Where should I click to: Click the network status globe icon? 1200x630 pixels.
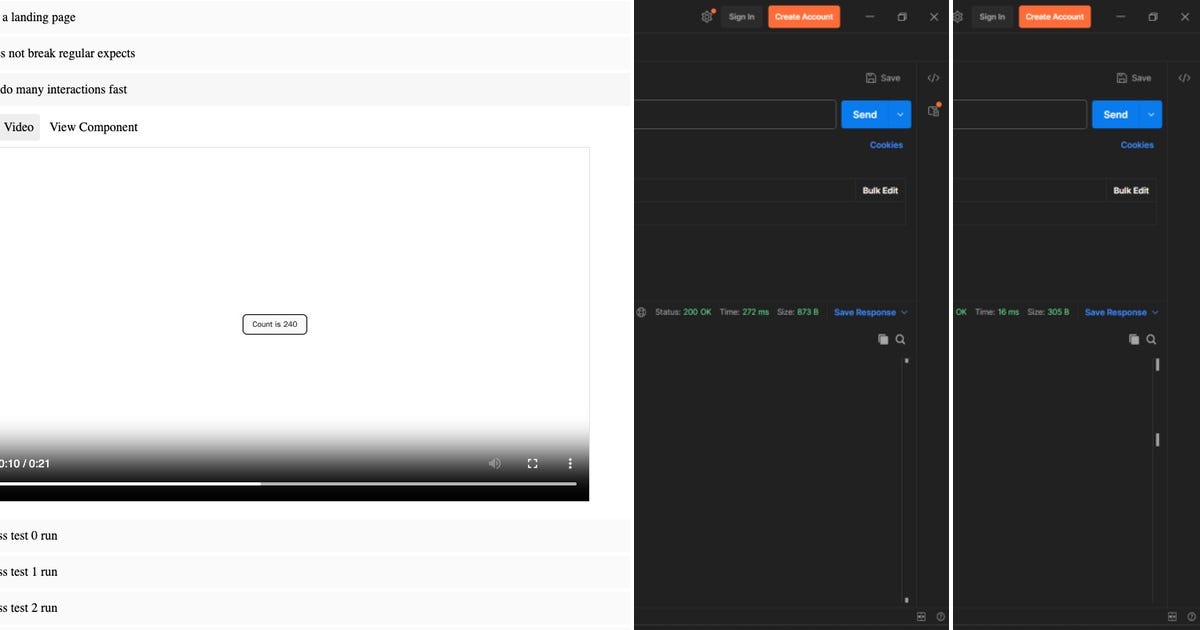click(x=640, y=311)
